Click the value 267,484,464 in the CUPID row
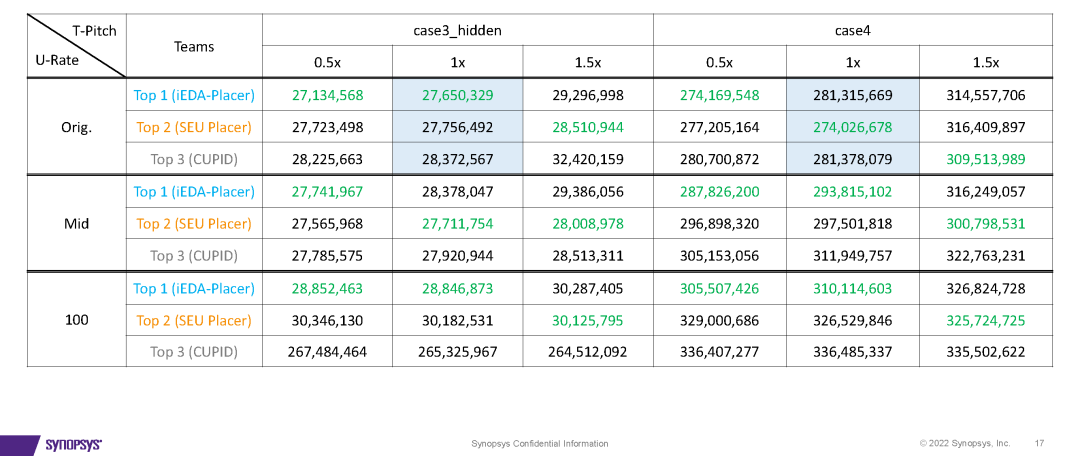 [327, 352]
